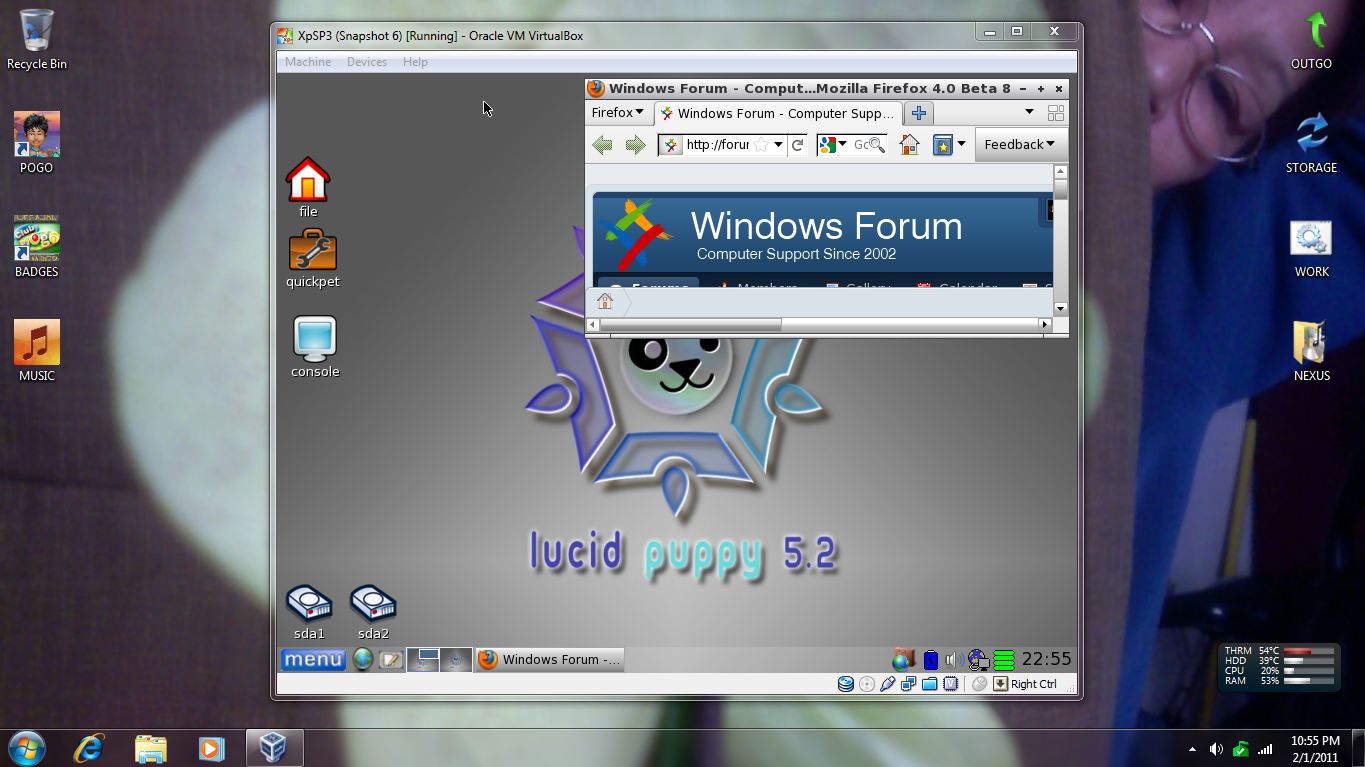Click the blue battery tray icon in Puppy
This screenshot has width=1365, height=767.
point(930,659)
